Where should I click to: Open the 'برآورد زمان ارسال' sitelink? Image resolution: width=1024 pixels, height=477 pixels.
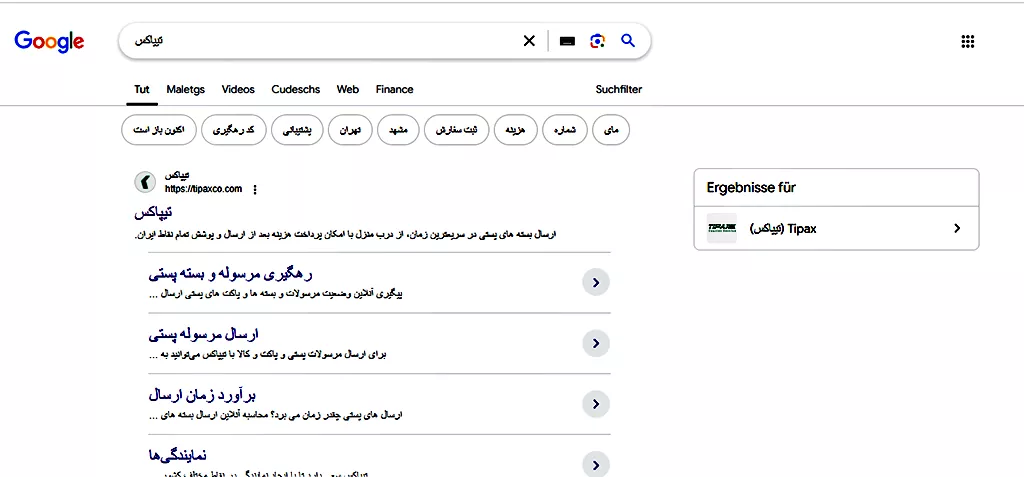[202, 395]
